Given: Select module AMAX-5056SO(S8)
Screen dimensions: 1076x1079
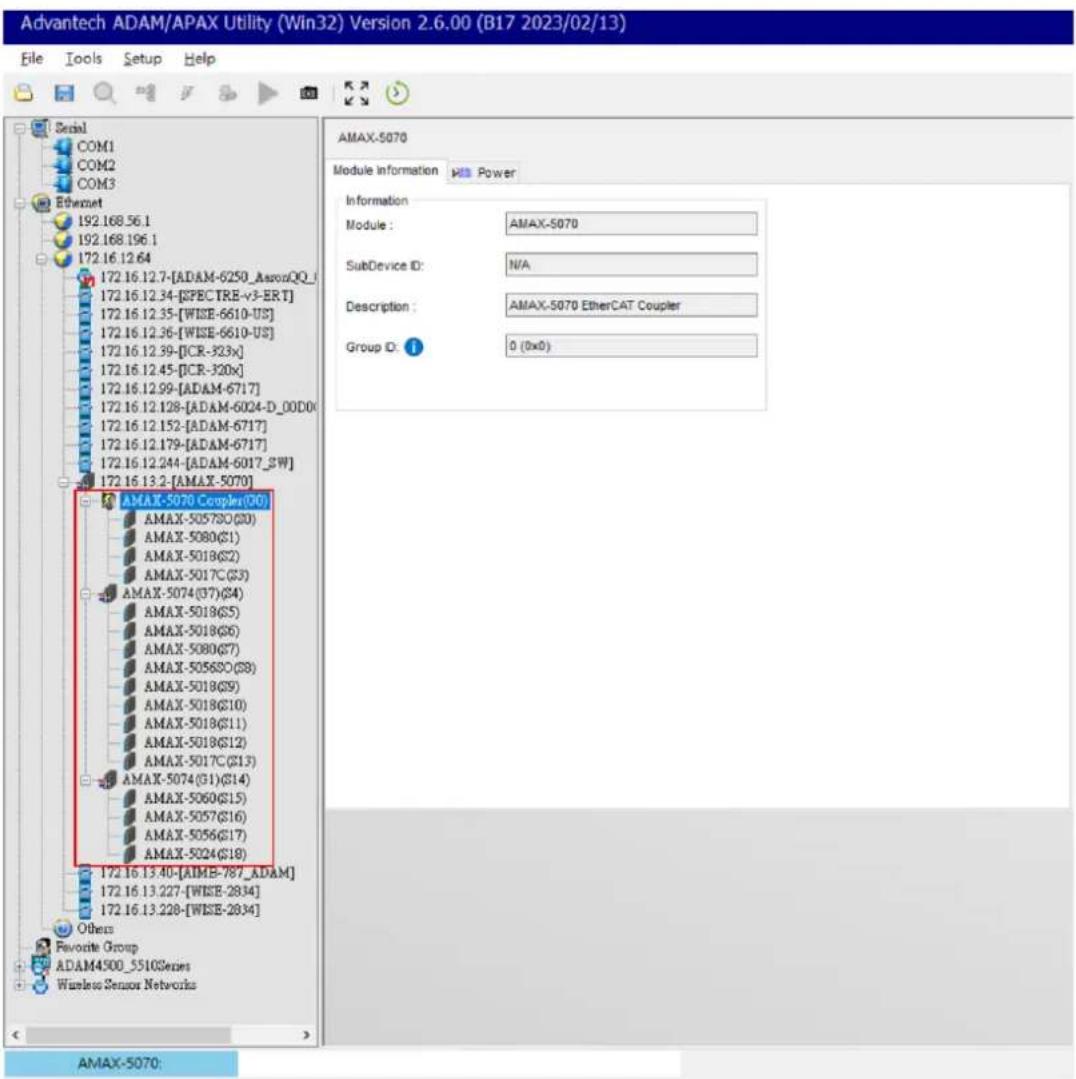Looking at the screenshot, I should click(x=200, y=667).
